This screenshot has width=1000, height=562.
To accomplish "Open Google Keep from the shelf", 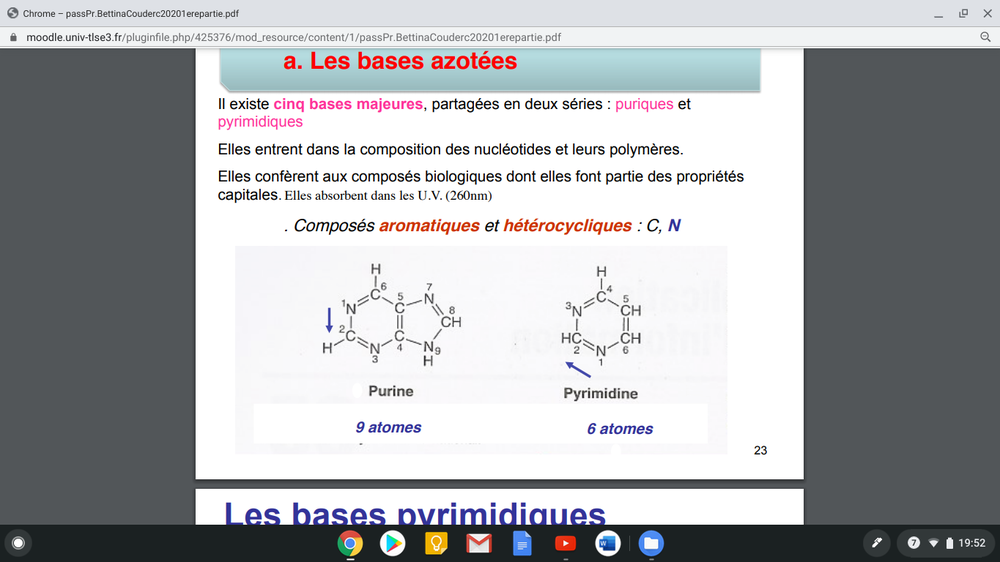I will [x=435, y=543].
